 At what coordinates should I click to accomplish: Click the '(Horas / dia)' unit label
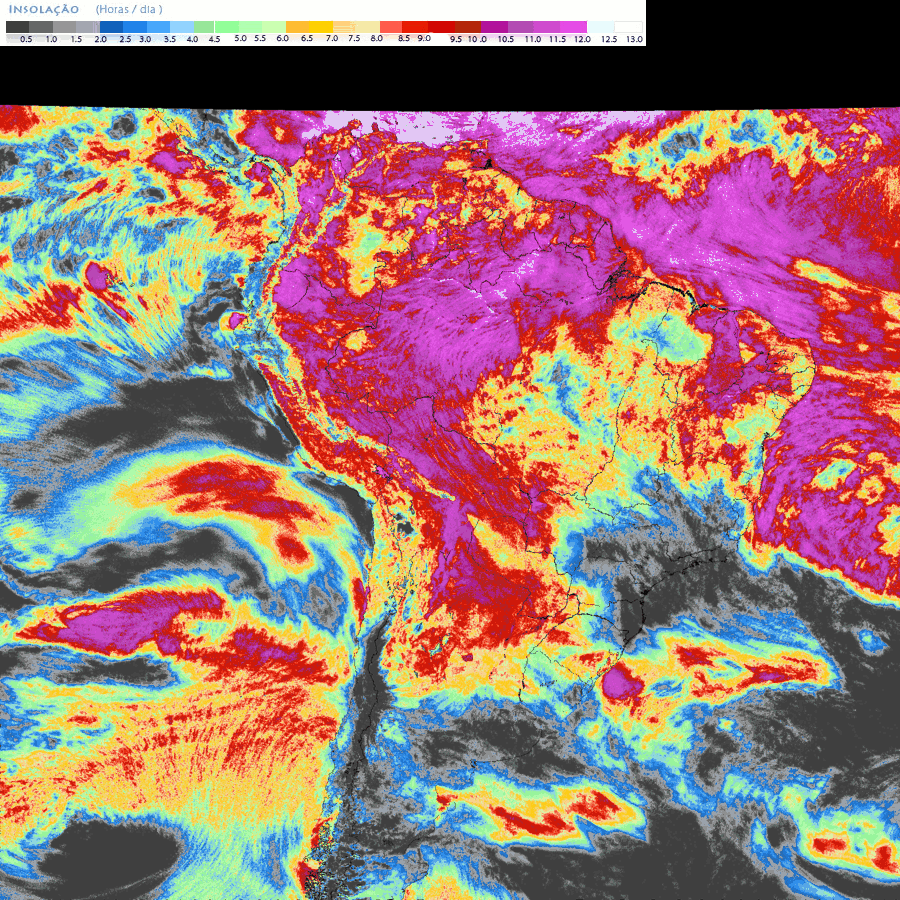(129, 9)
